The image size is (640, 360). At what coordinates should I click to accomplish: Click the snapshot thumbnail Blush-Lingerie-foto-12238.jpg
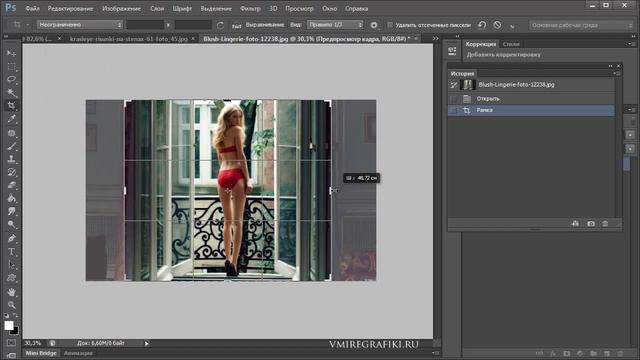click(467, 85)
